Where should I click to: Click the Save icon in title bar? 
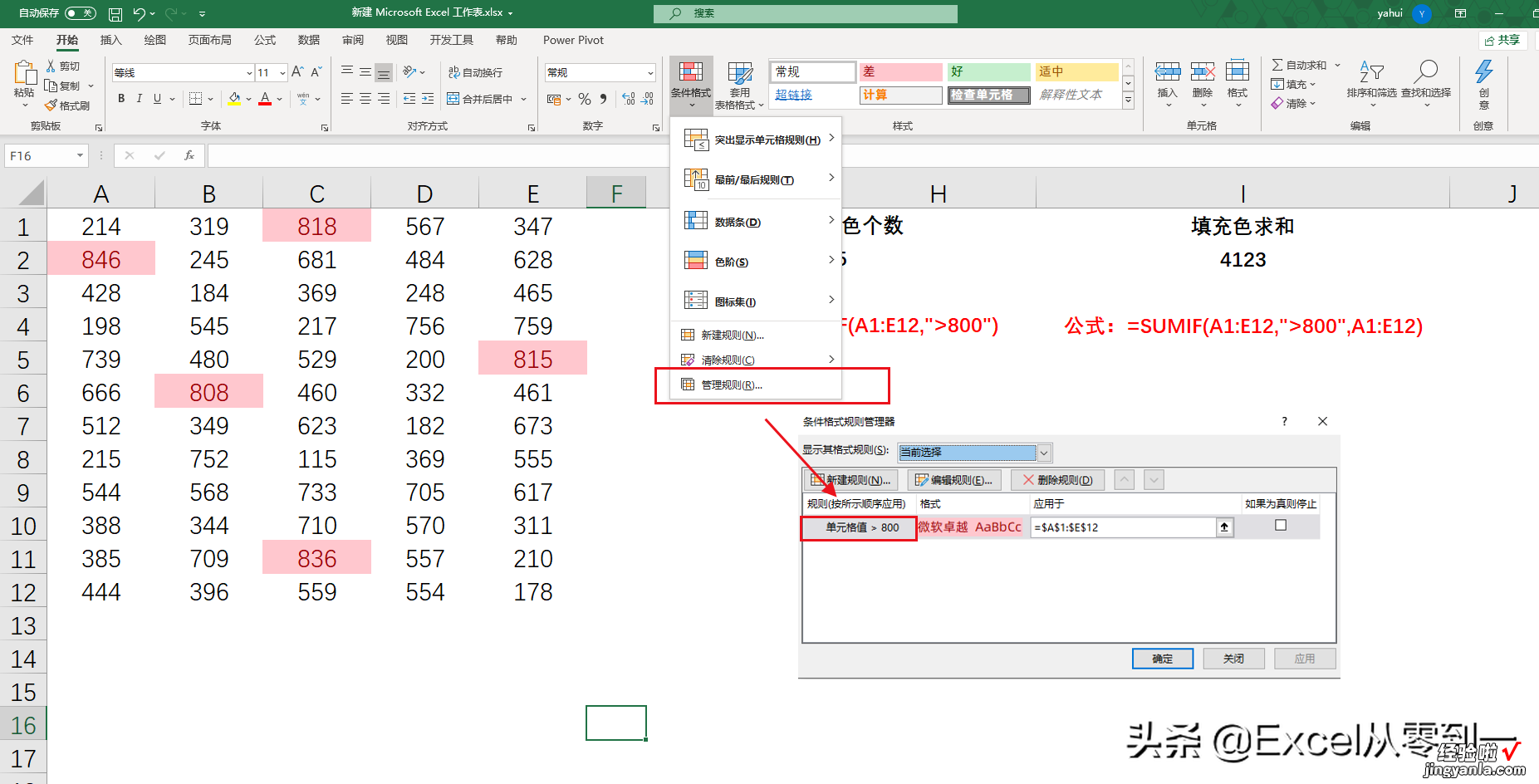pos(115,13)
